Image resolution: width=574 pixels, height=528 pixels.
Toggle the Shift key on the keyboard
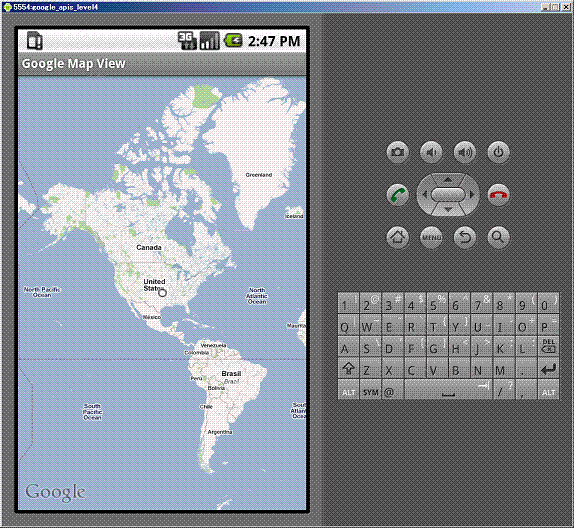[x=348, y=369]
